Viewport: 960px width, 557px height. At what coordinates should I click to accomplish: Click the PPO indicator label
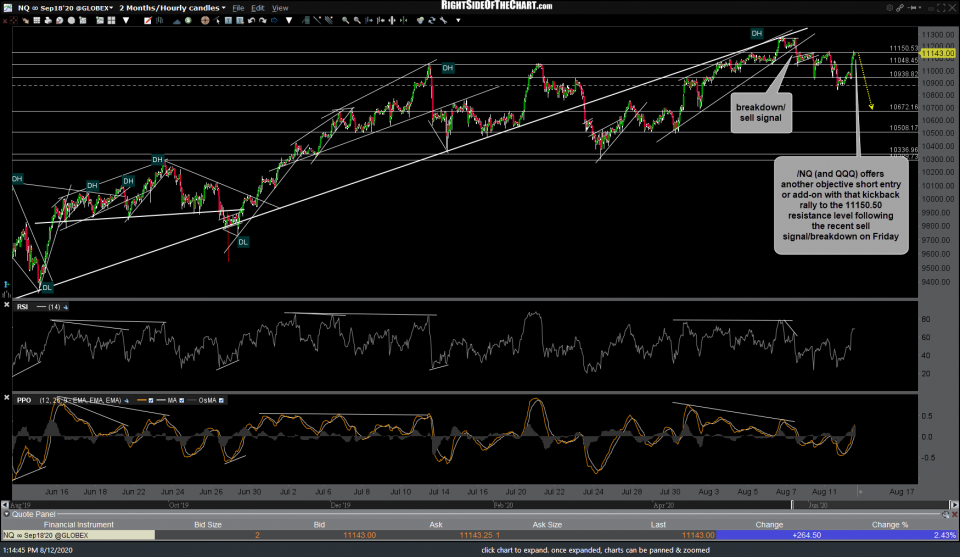(x=24, y=400)
